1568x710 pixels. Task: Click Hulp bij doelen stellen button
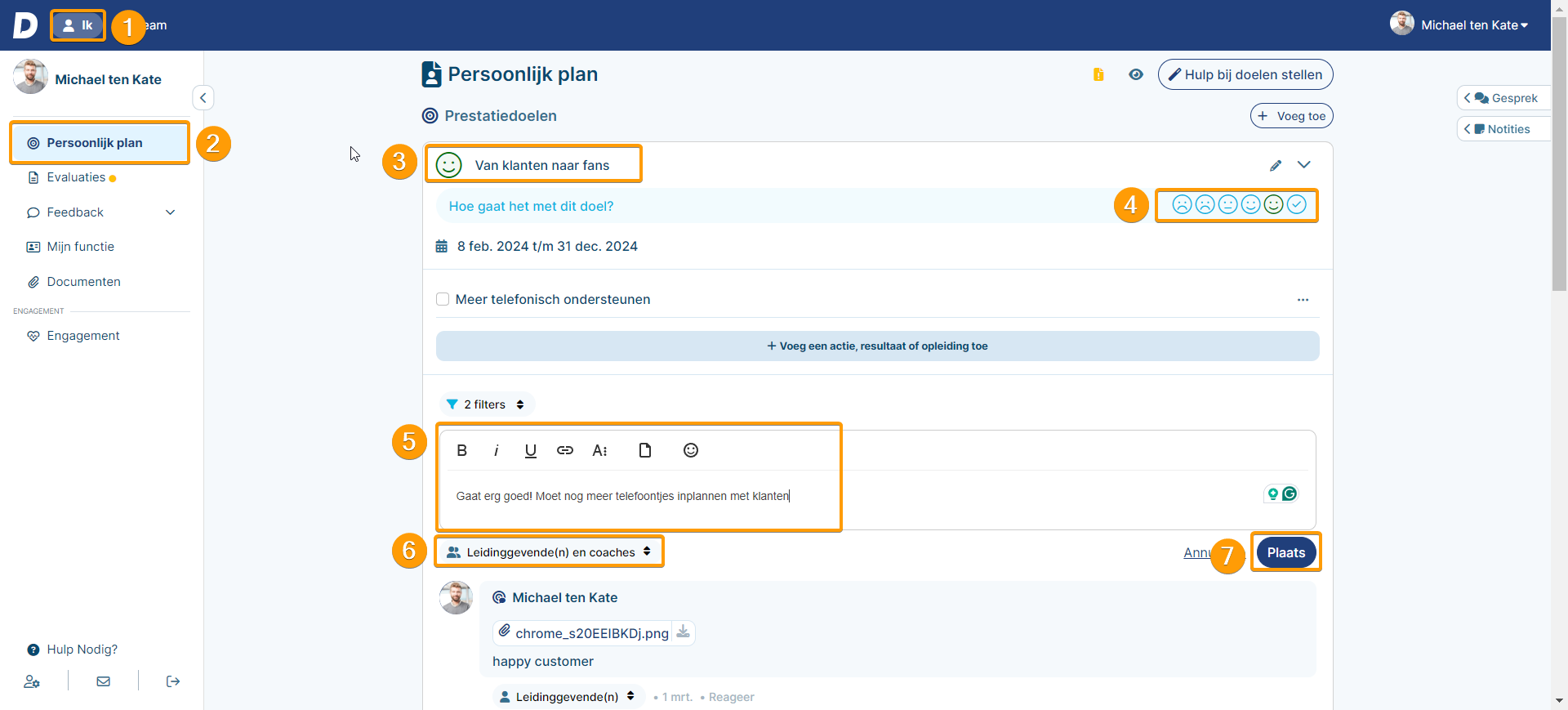point(1245,74)
